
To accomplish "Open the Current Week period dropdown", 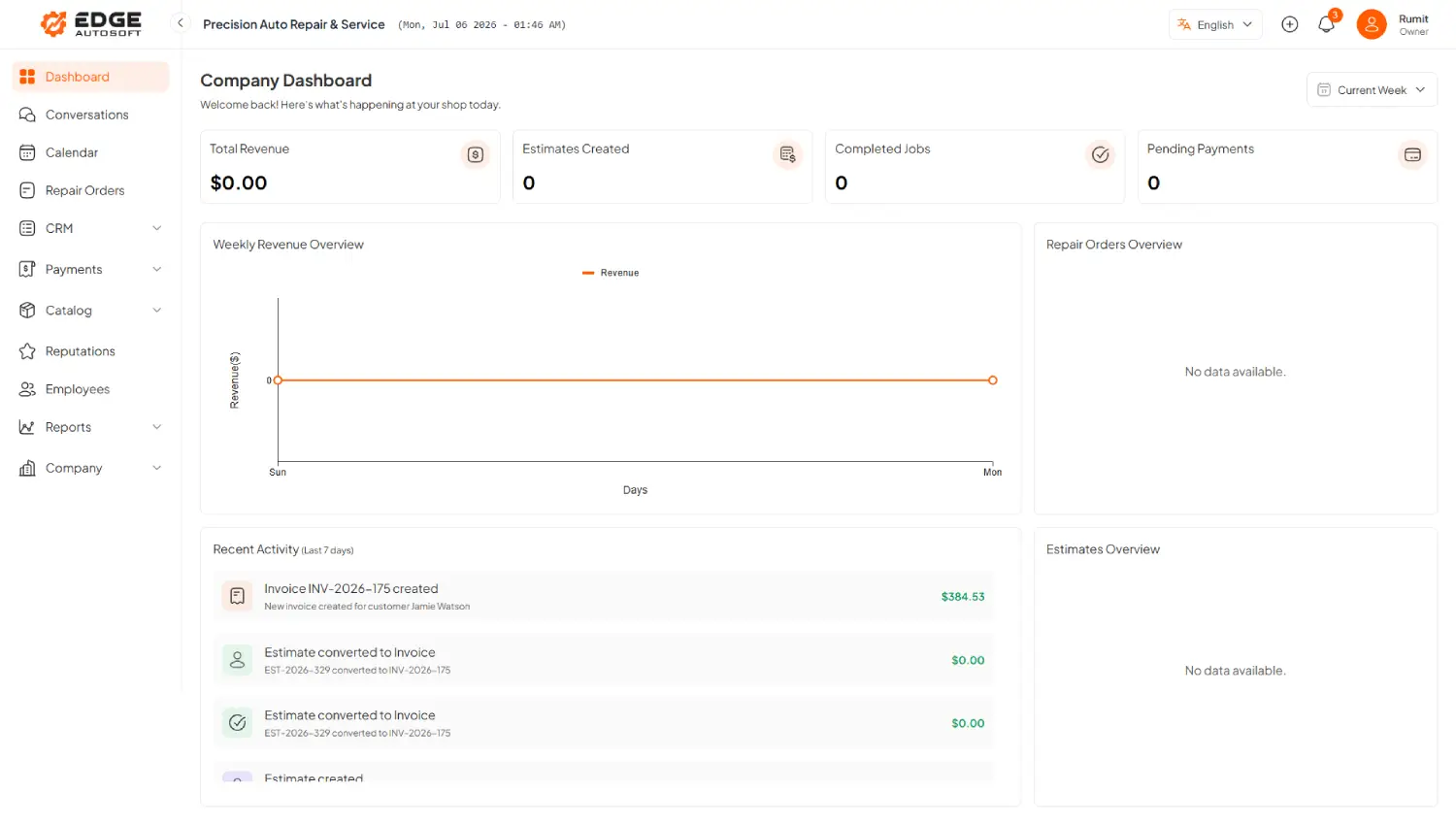I will point(1372,89).
